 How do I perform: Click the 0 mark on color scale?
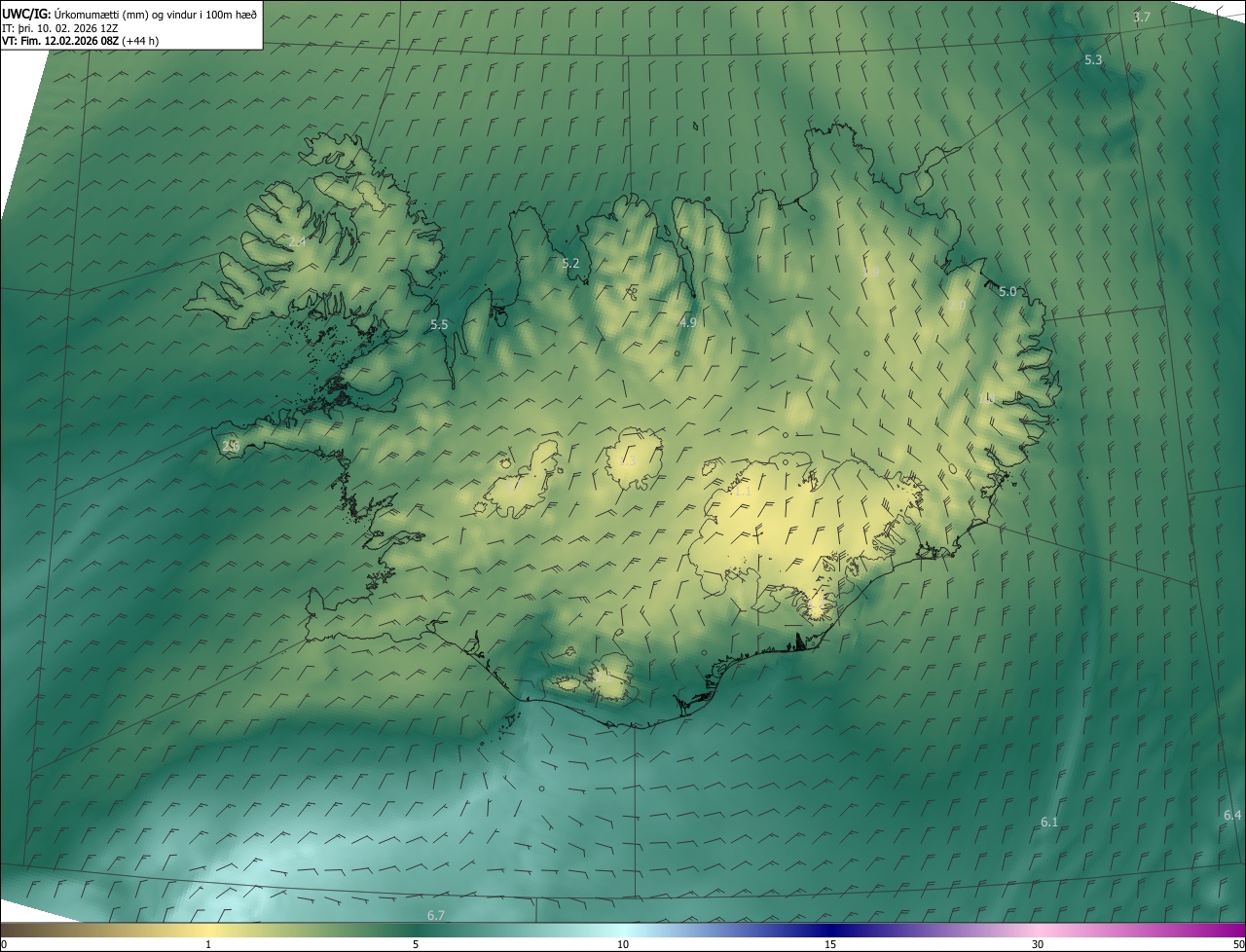click(4, 944)
